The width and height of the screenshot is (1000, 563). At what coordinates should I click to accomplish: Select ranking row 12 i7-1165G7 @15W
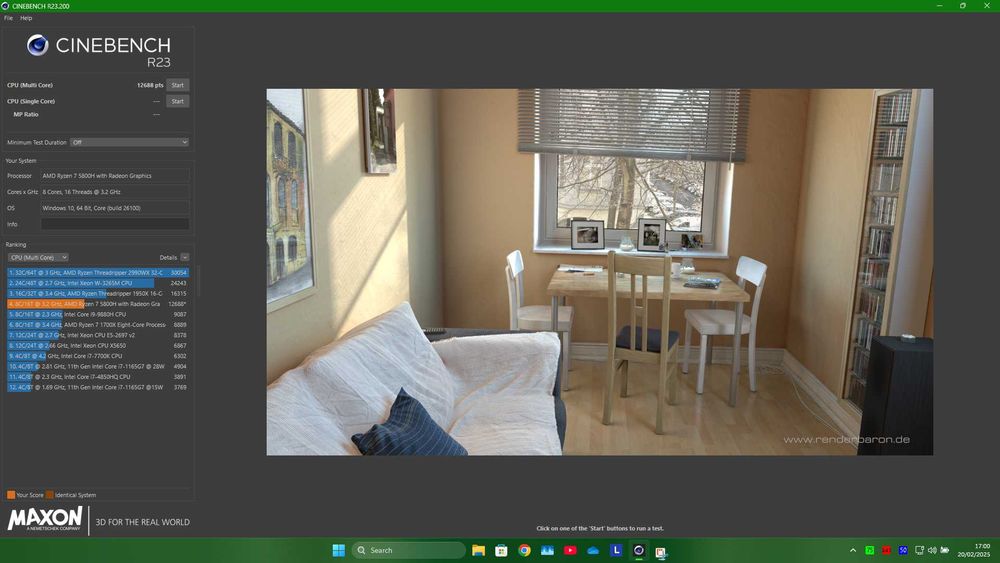point(98,387)
